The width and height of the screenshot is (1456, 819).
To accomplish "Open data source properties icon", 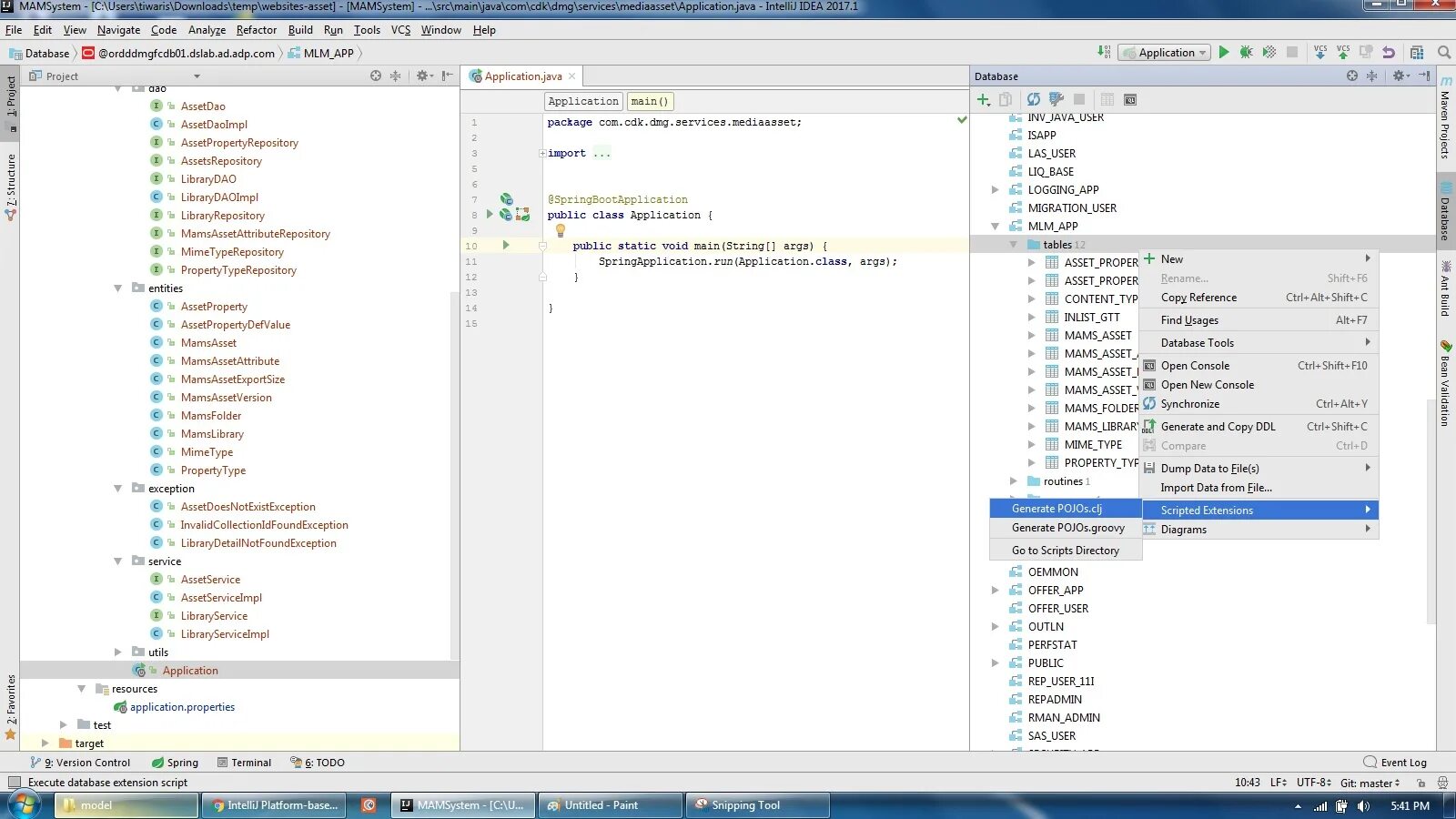I will point(1057,100).
